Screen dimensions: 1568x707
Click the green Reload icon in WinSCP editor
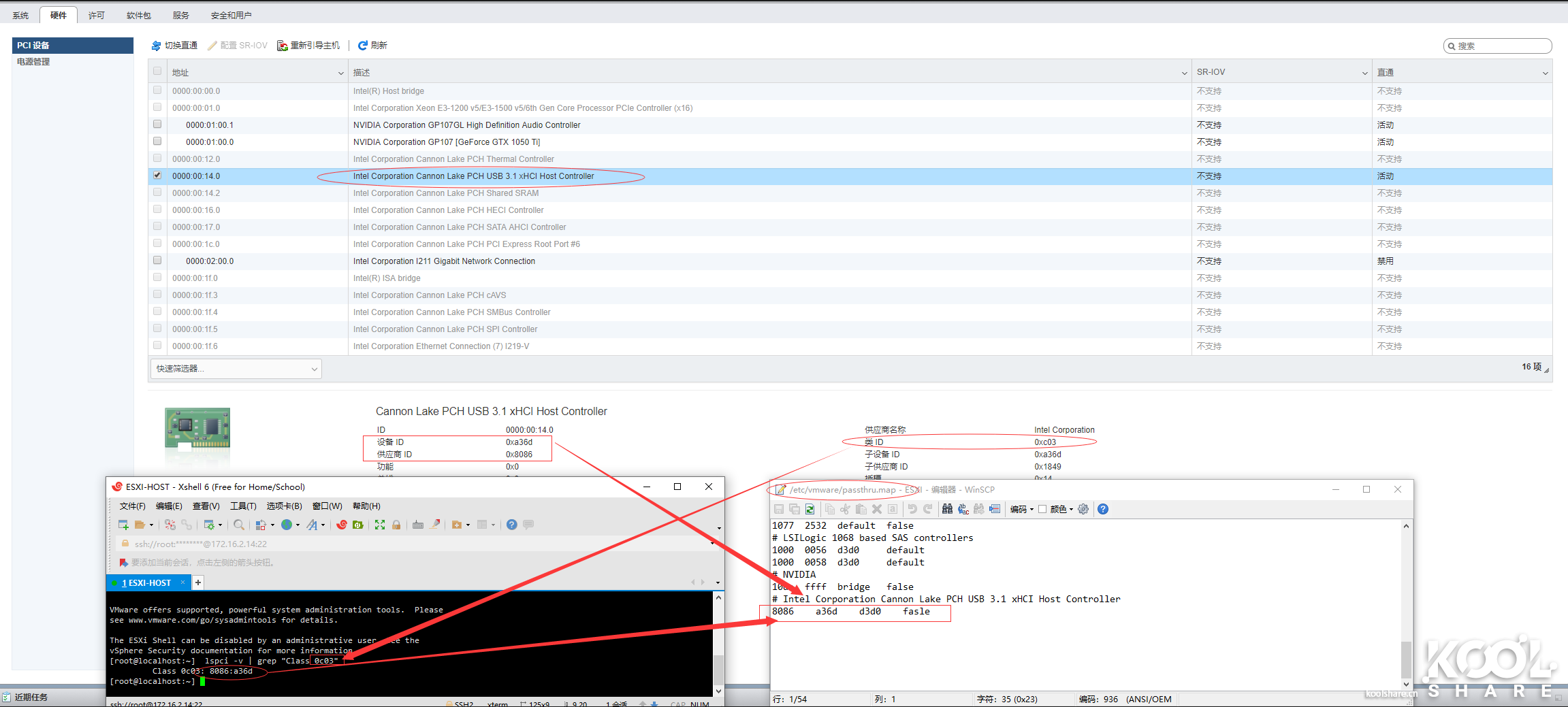(810, 509)
